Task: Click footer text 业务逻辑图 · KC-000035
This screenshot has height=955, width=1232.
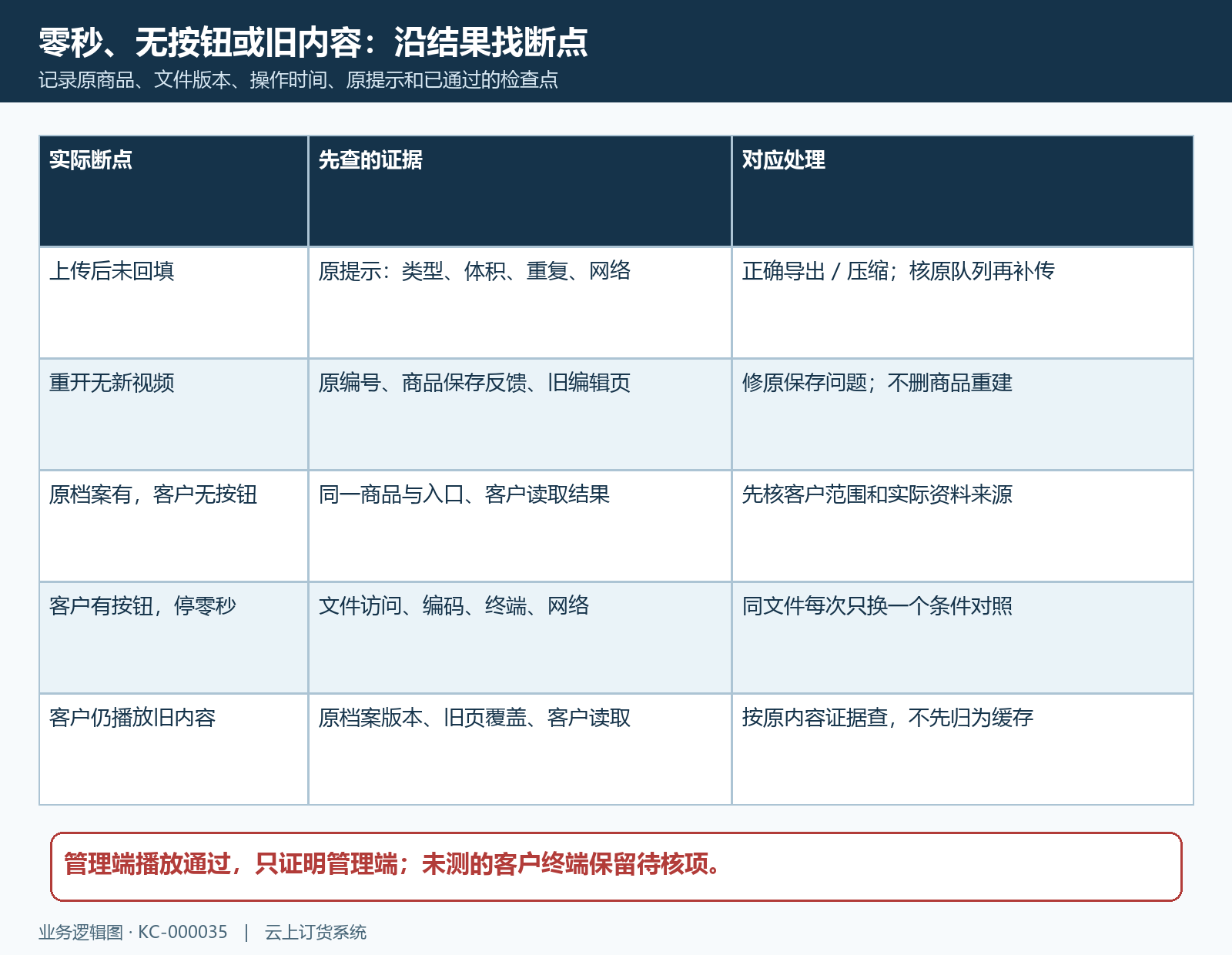Action: click(133, 933)
